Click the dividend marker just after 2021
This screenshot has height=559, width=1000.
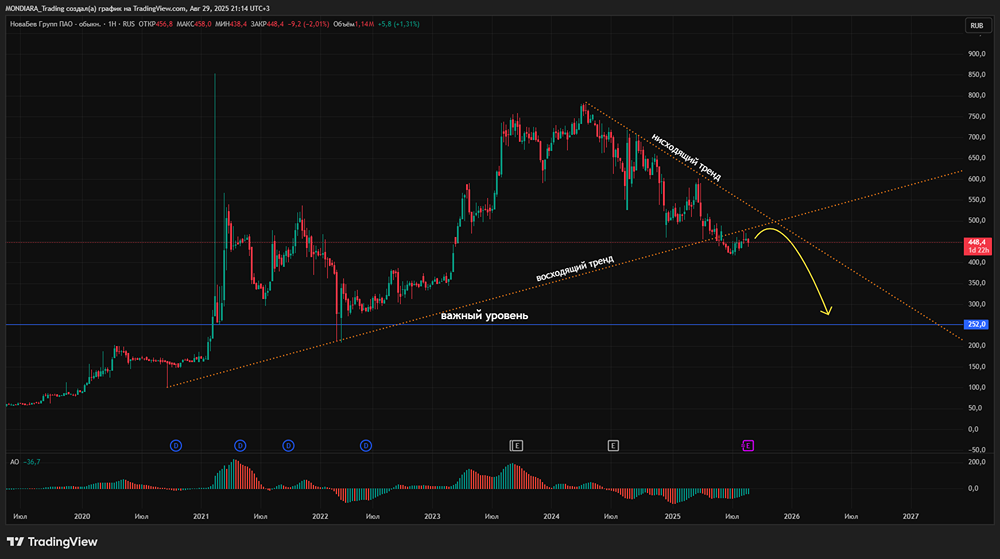(x=240, y=446)
